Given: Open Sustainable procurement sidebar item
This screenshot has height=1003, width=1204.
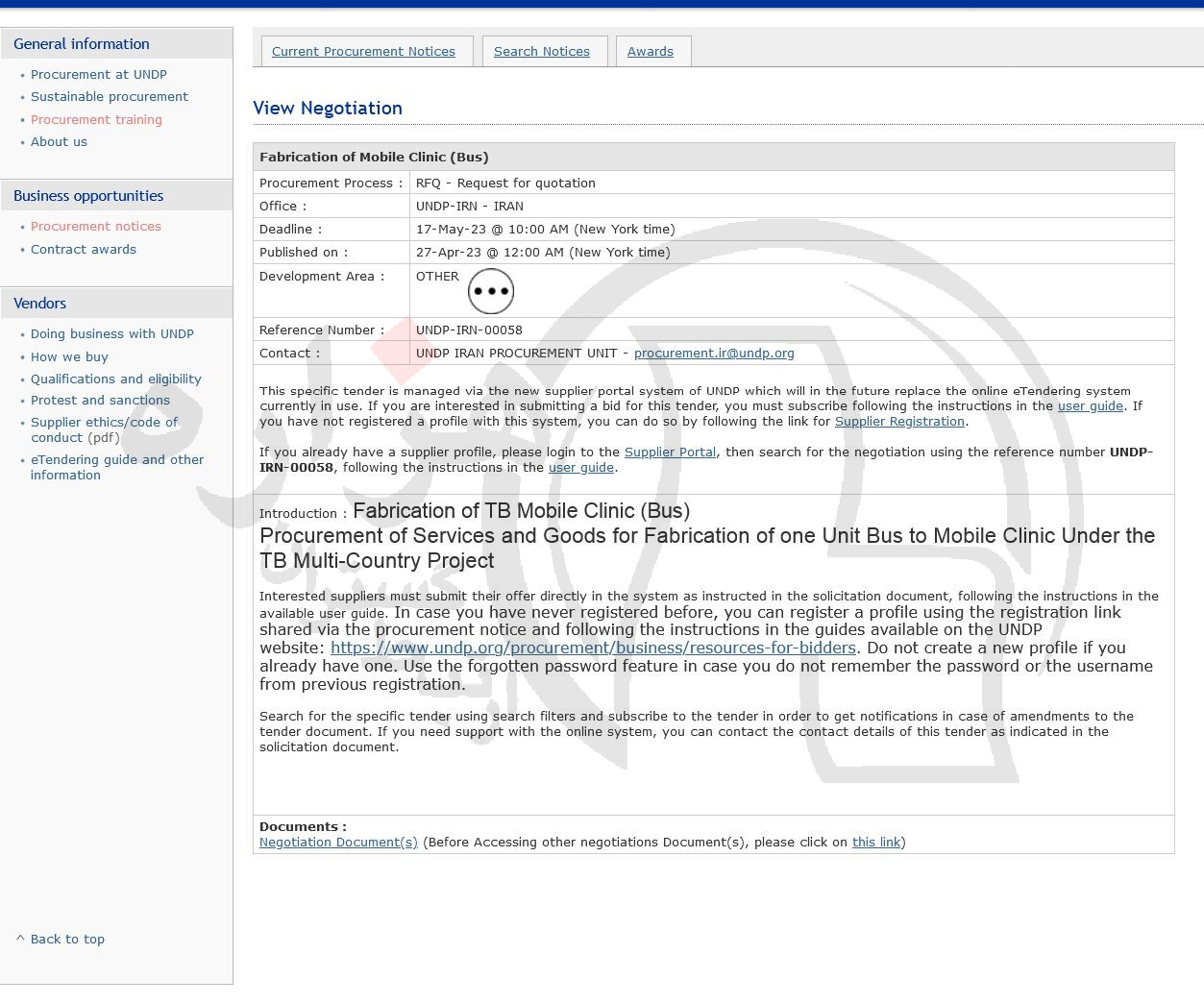Looking at the screenshot, I should click(110, 97).
